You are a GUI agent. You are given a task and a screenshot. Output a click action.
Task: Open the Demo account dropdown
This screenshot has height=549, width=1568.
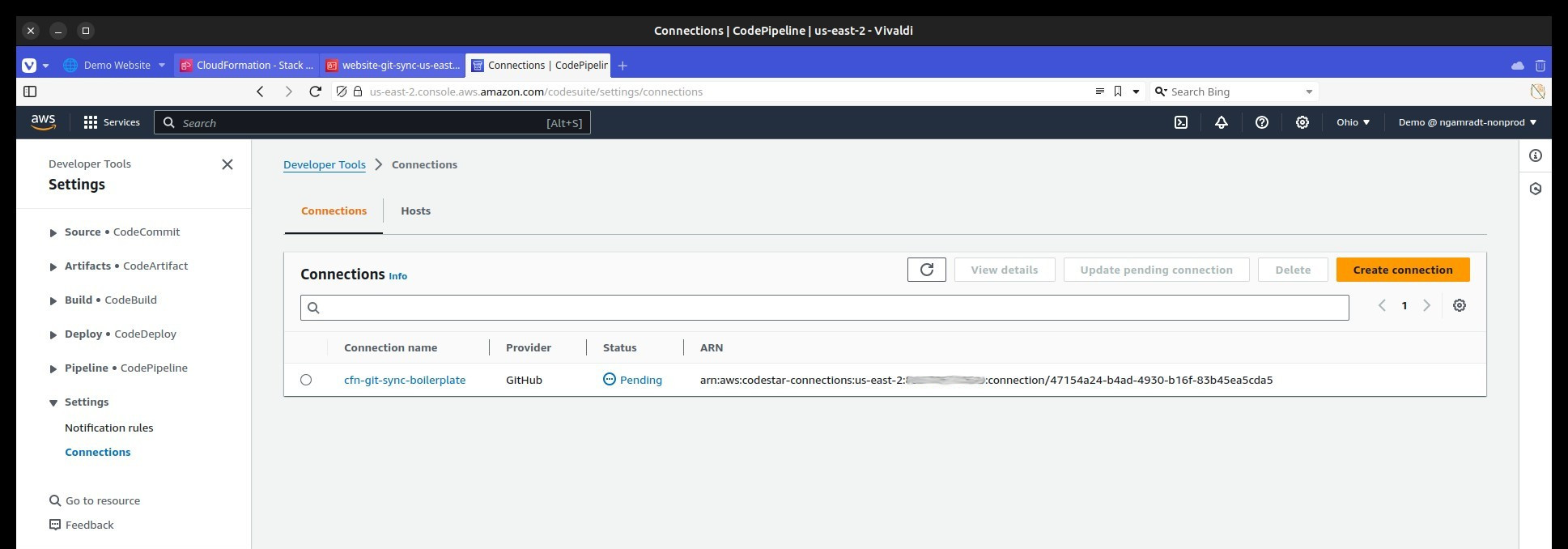[1467, 122]
